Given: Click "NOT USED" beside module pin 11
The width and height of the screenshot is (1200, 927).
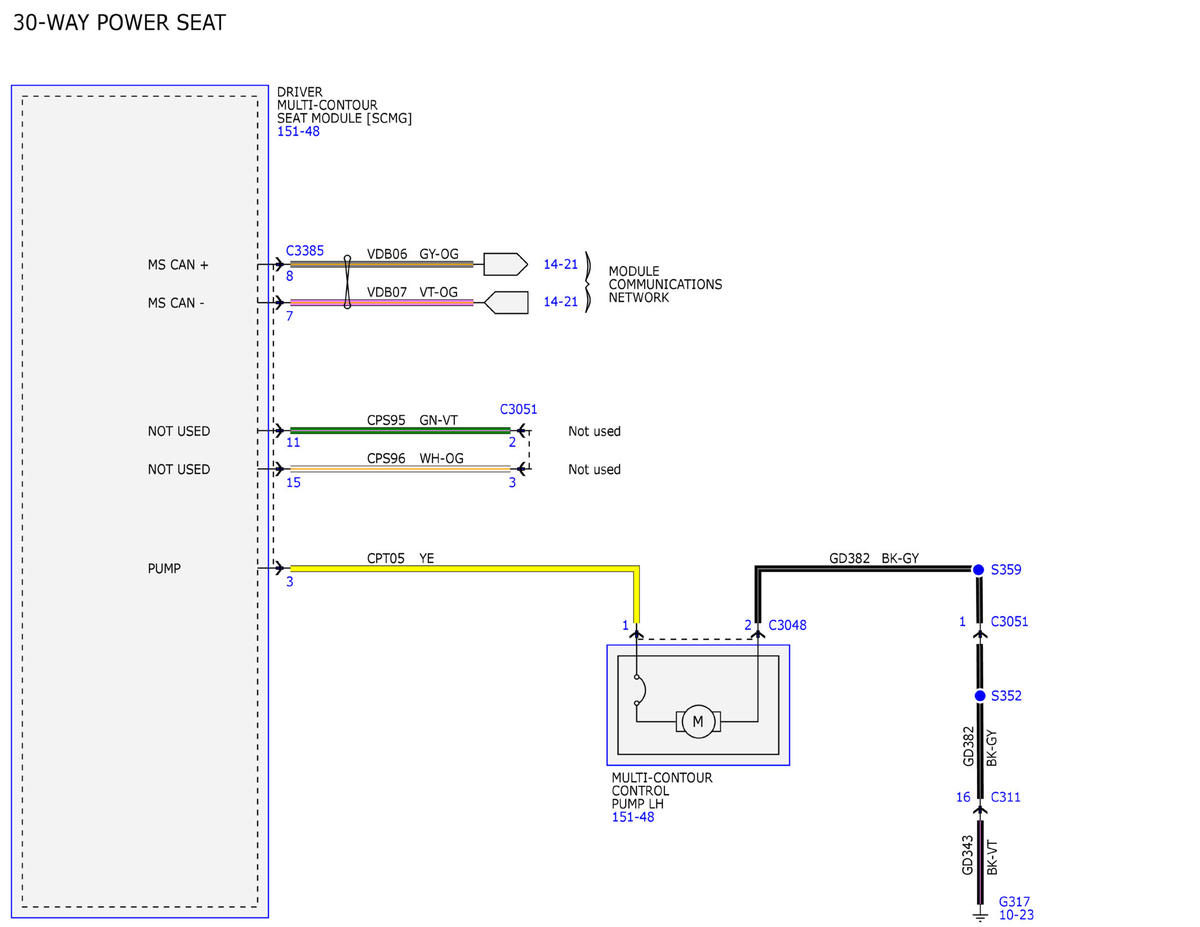Looking at the screenshot, I should 179,431.
